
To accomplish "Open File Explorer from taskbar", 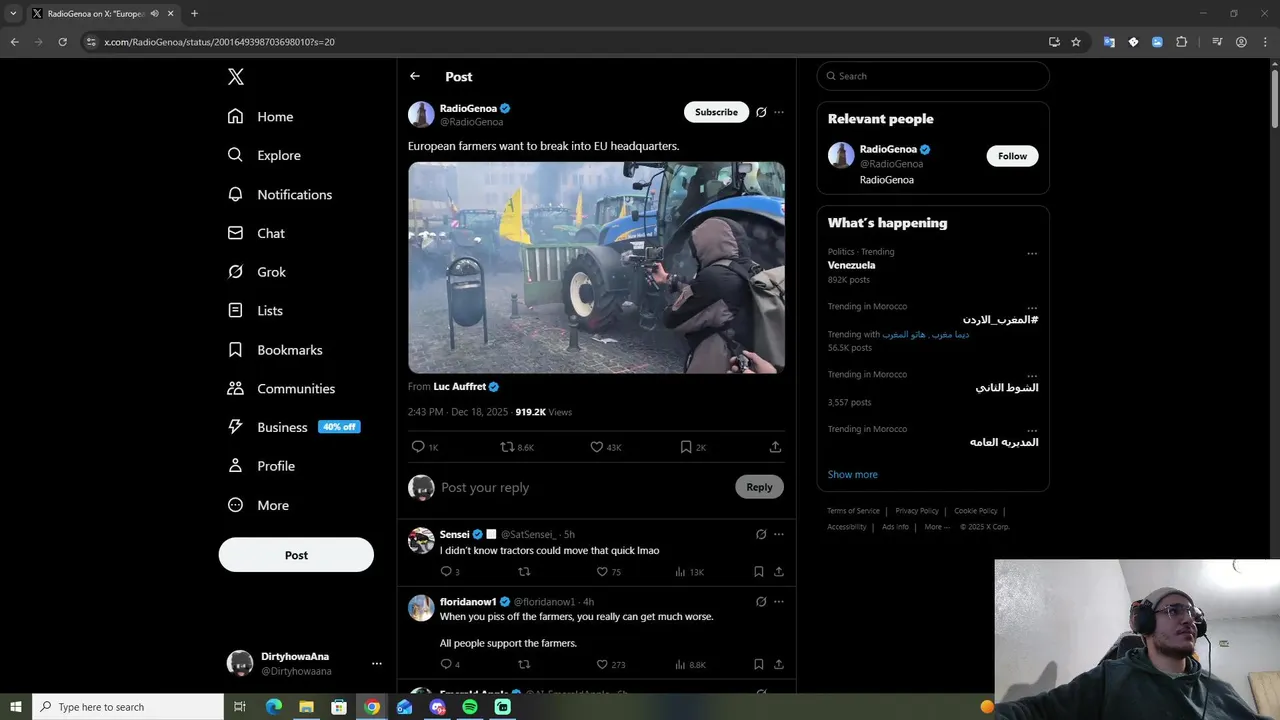I will click(x=306, y=707).
